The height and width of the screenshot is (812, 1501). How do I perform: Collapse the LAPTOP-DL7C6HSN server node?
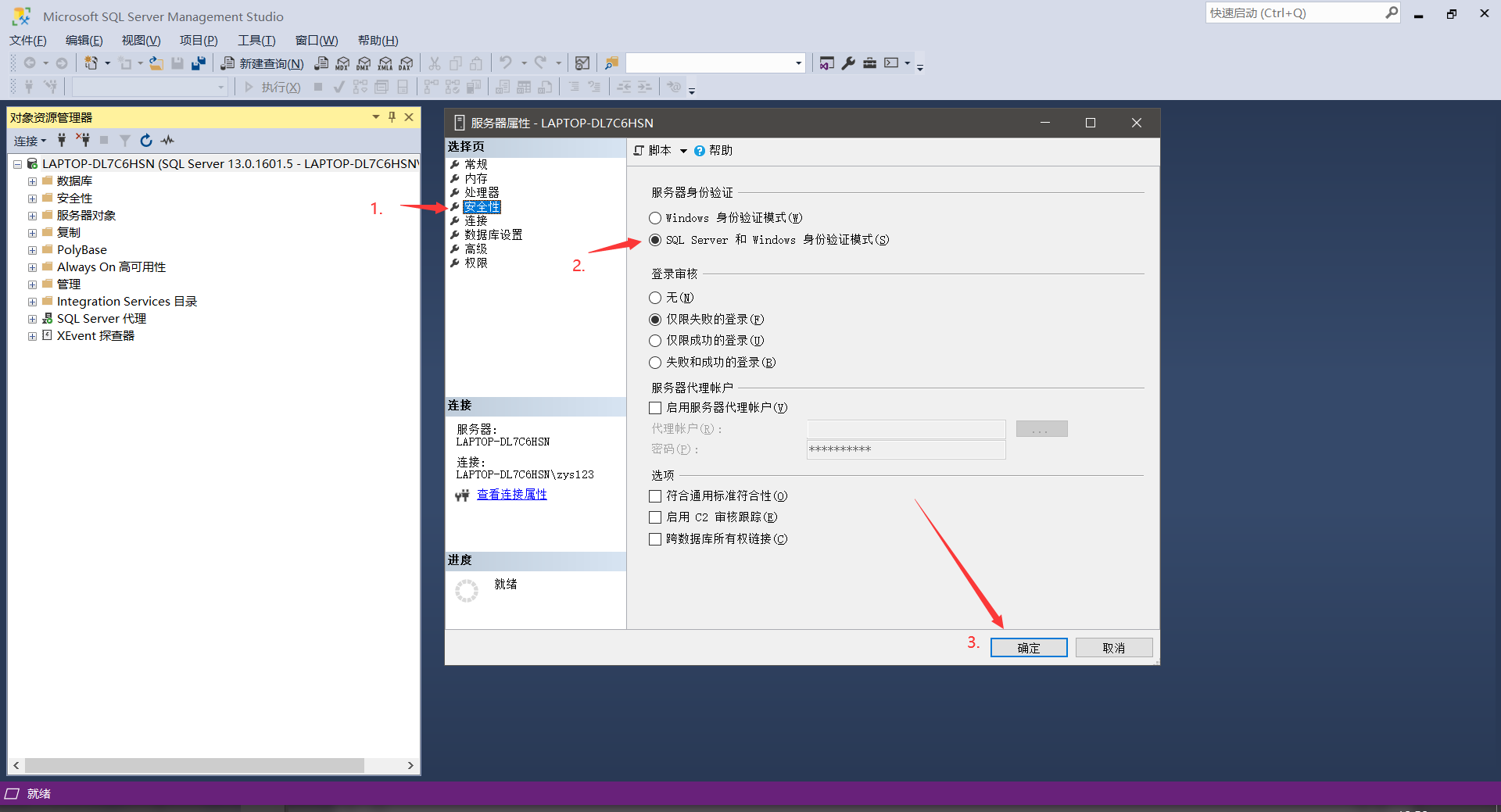(17, 164)
